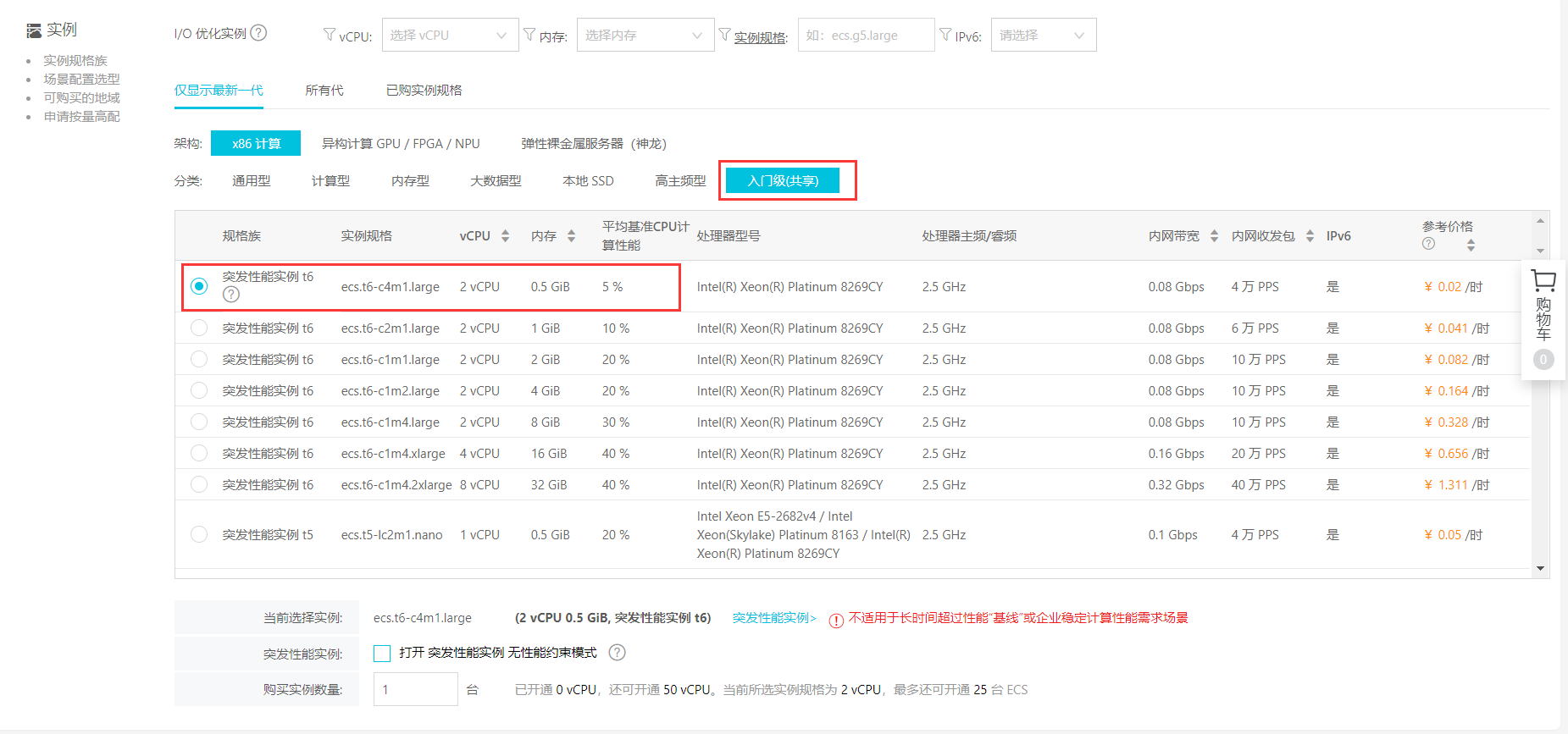Screen dimensions: 1568x734
Task: Click the 购买实例数量 input field
Action: point(415,689)
